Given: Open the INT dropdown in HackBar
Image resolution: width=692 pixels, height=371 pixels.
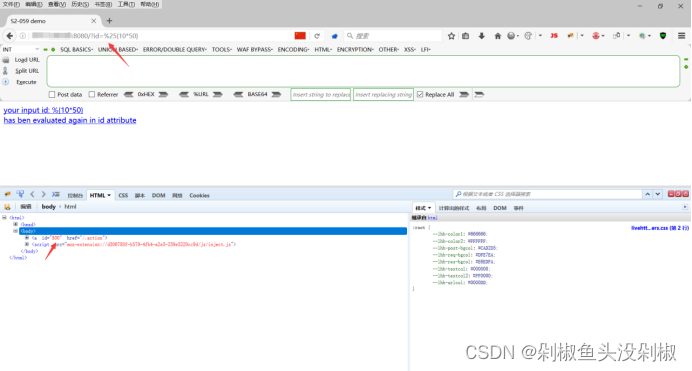Looking at the screenshot, I should coord(21,49).
